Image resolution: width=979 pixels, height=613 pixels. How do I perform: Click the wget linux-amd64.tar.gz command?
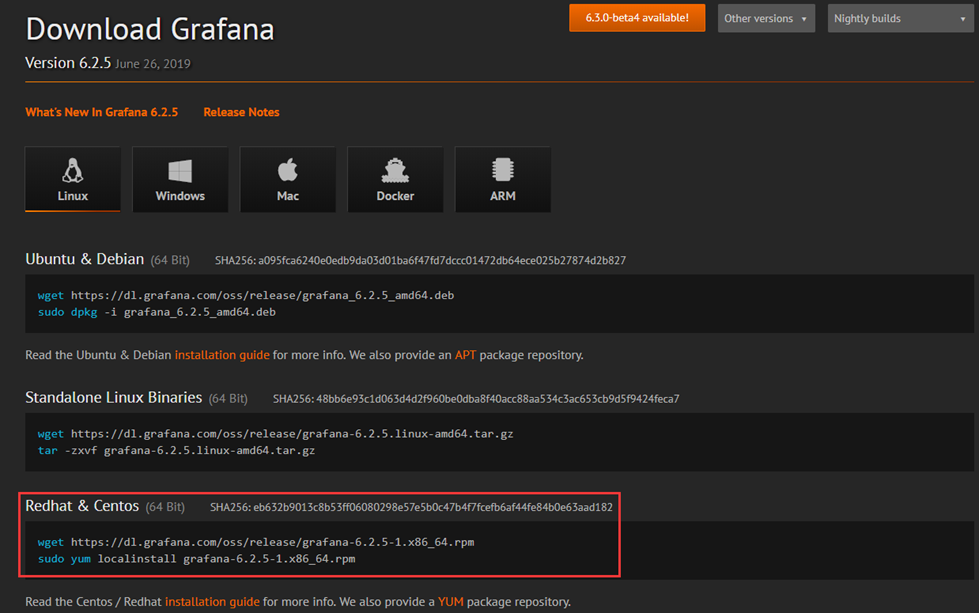pos(275,434)
